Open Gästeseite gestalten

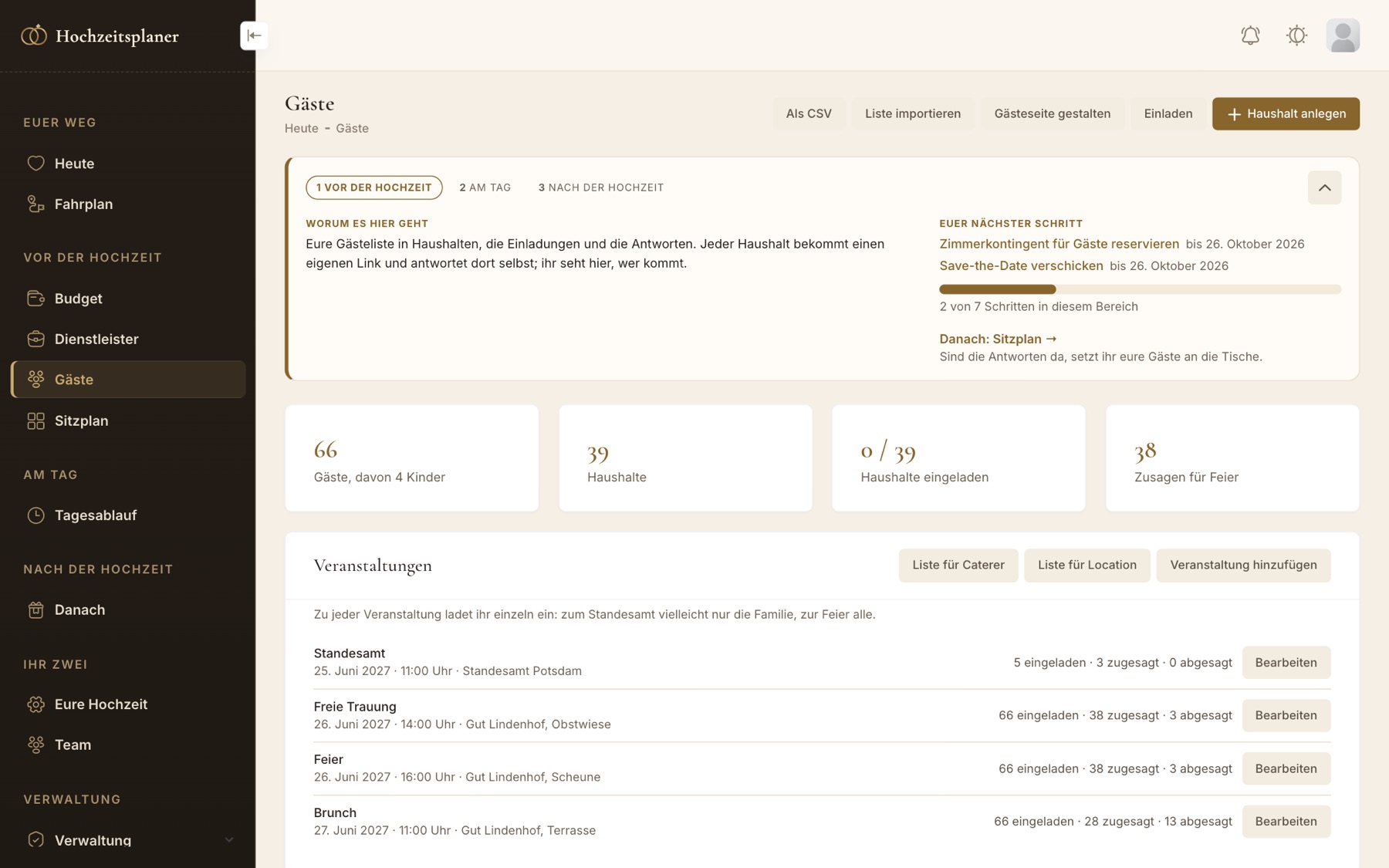click(x=1053, y=113)
